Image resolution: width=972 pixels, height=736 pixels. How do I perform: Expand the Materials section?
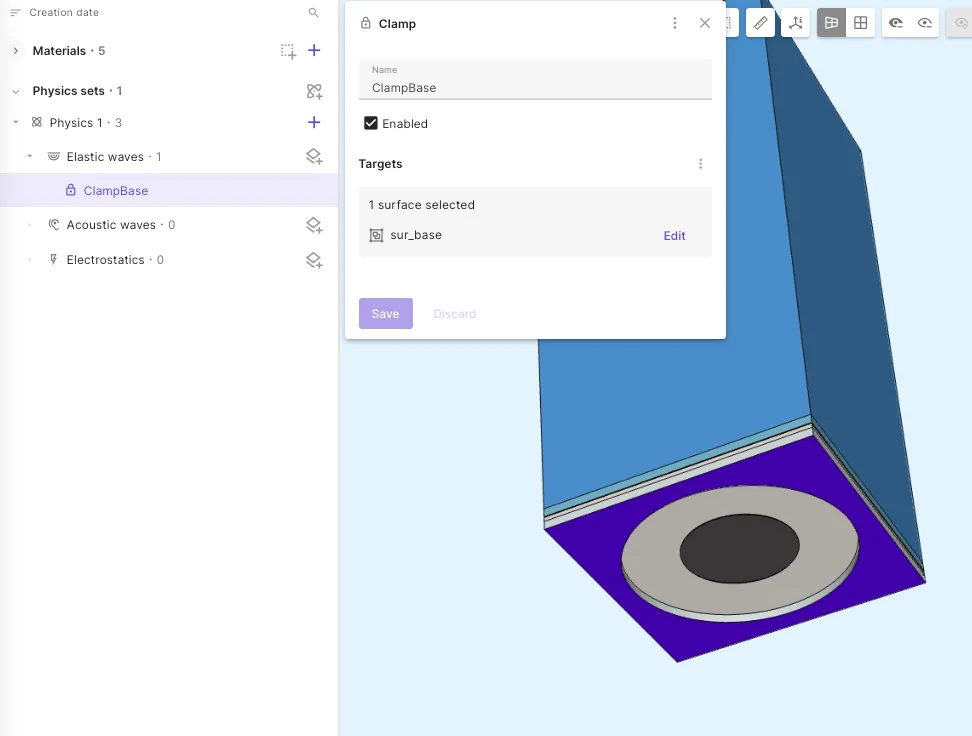pos(15,51)
